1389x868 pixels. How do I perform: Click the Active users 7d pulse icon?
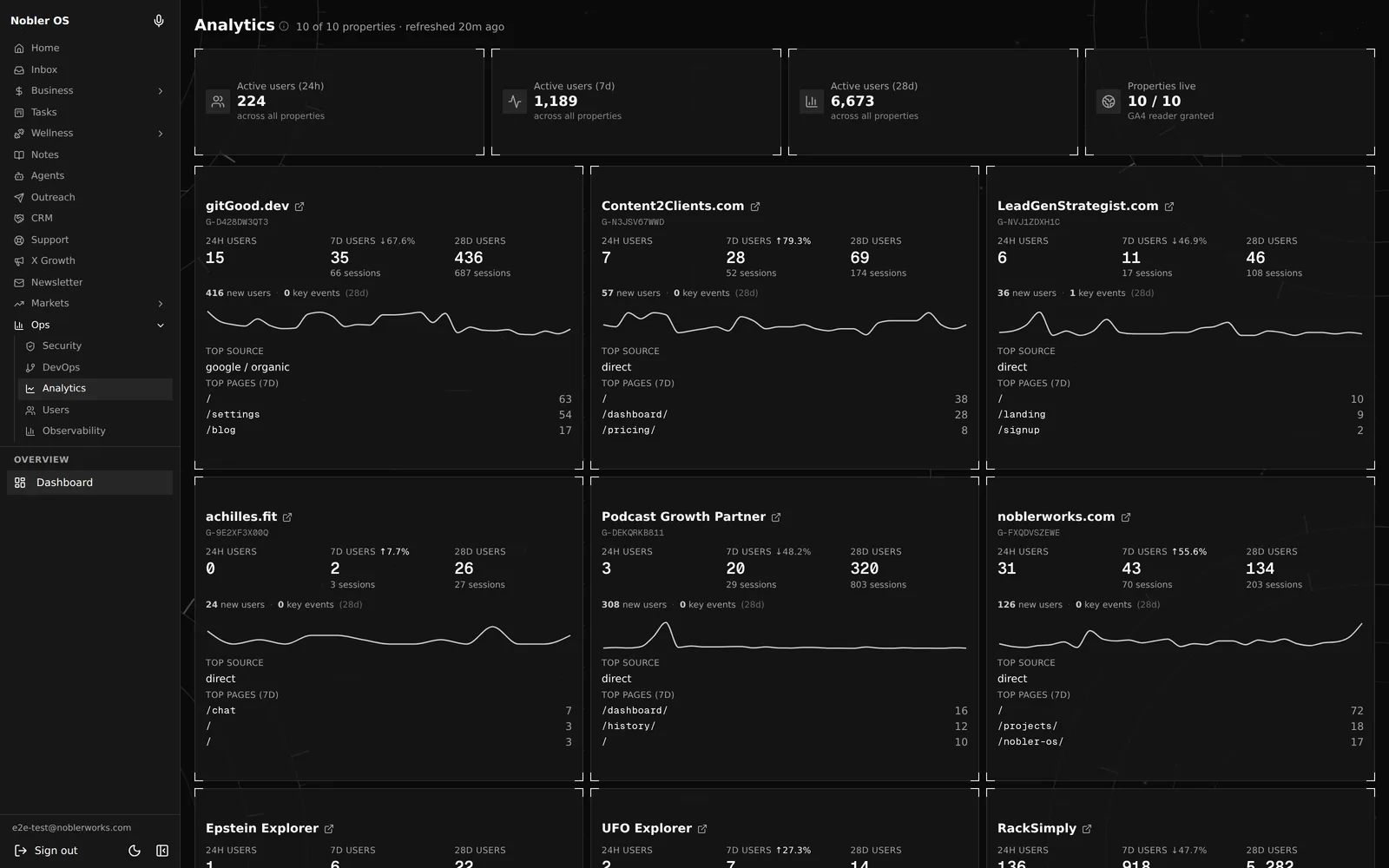(515, 102)
